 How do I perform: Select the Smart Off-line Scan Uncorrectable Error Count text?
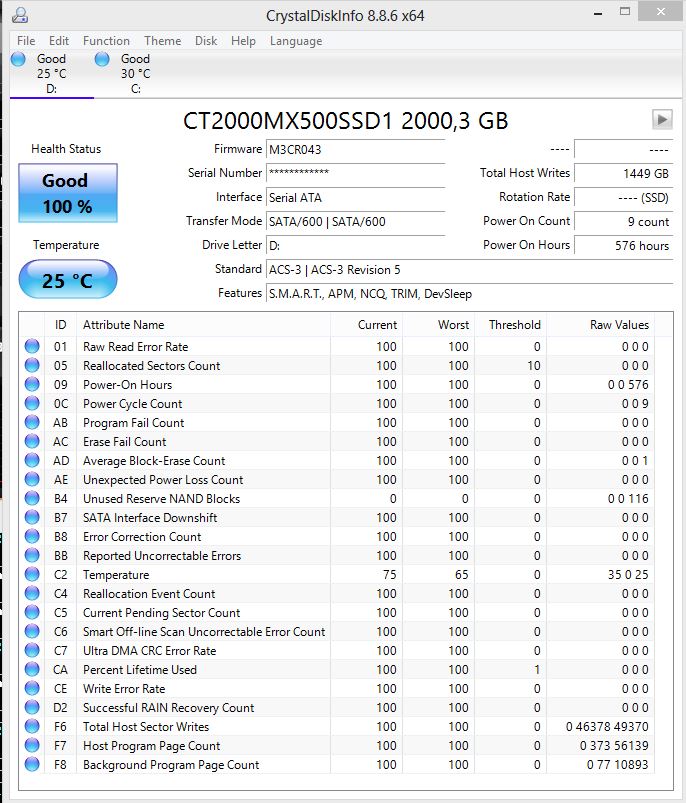coord(204,632)
